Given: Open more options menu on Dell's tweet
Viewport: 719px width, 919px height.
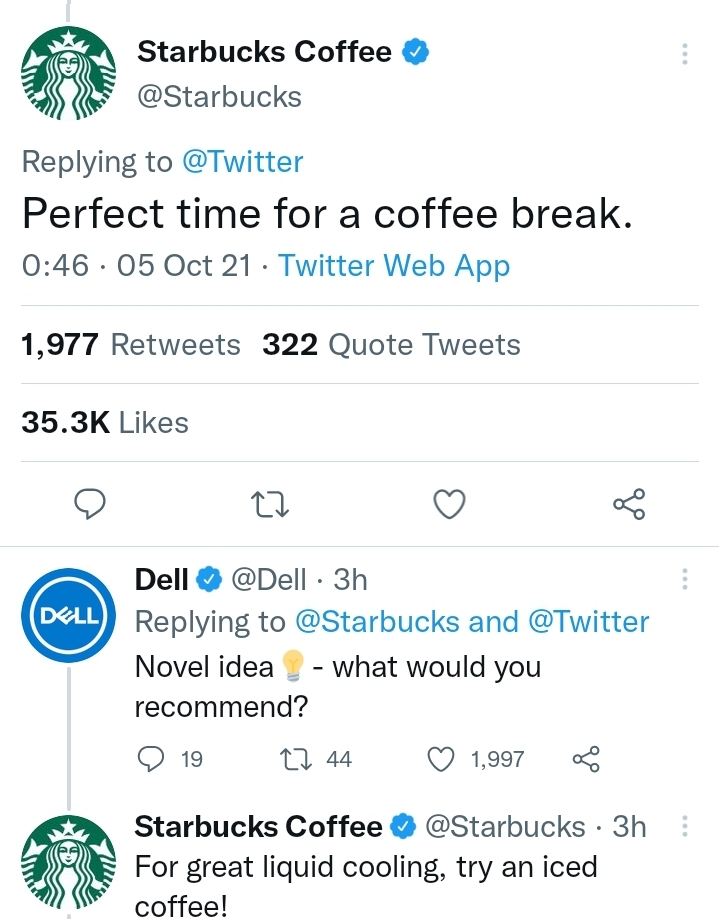Looking at the screenshot, I should [684, 579].
